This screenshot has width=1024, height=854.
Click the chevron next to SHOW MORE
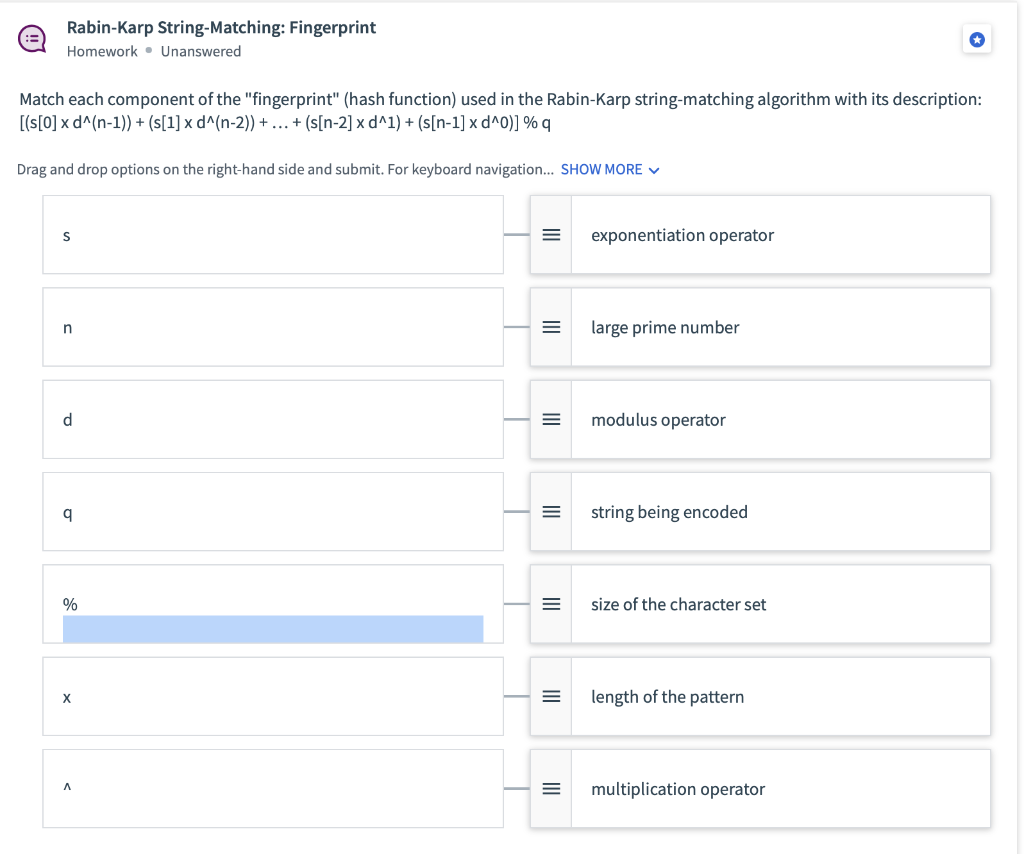654,169
